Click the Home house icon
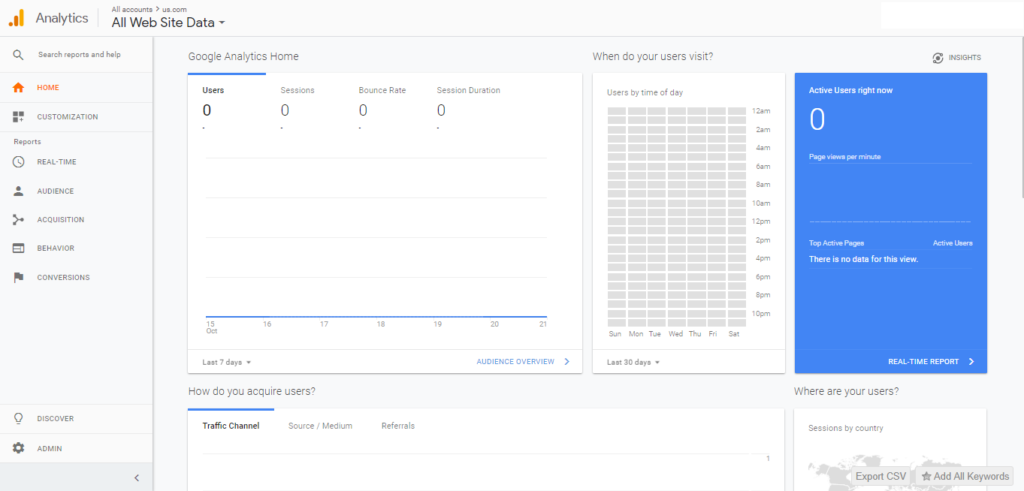The height and width of the screenshot is (491, 1024). 18,87
